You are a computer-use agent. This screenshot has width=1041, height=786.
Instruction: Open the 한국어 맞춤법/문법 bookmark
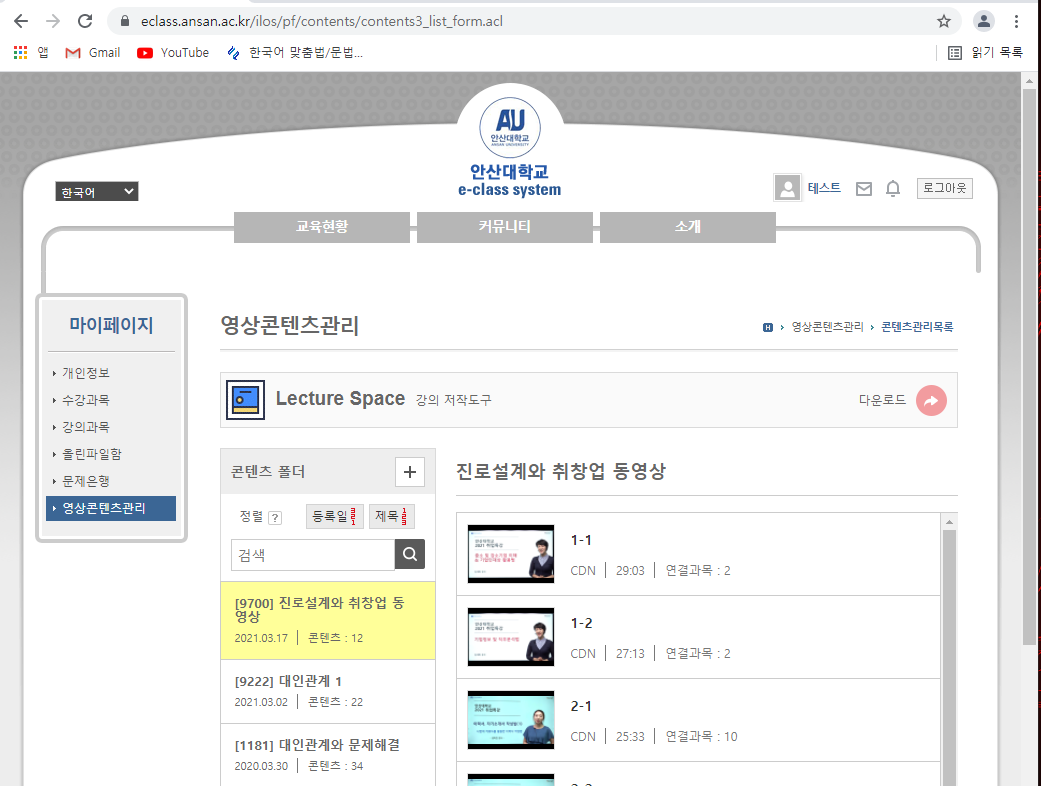tap(295, 52)
